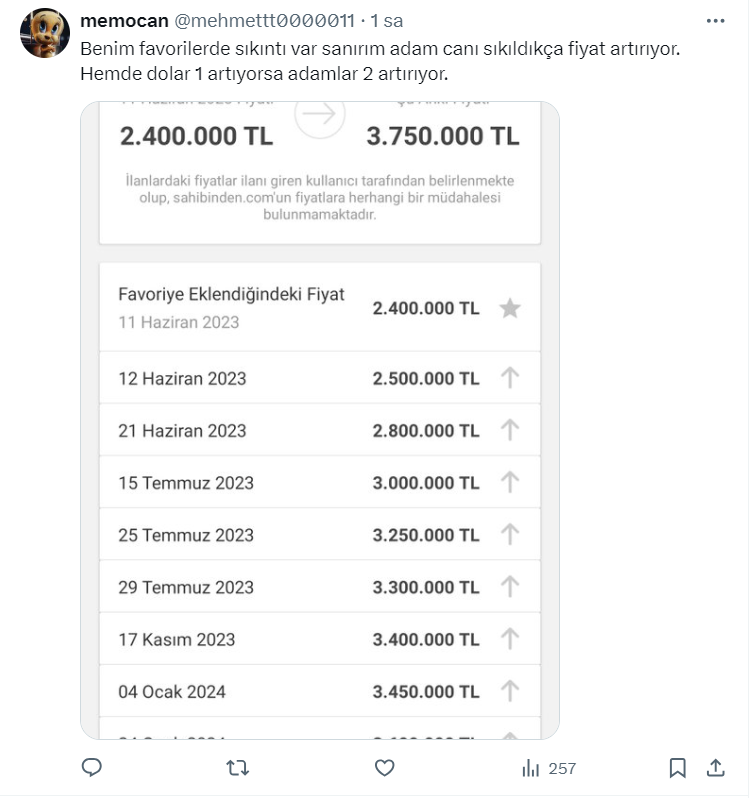Reply to the memocan tweet

point(91,768)
